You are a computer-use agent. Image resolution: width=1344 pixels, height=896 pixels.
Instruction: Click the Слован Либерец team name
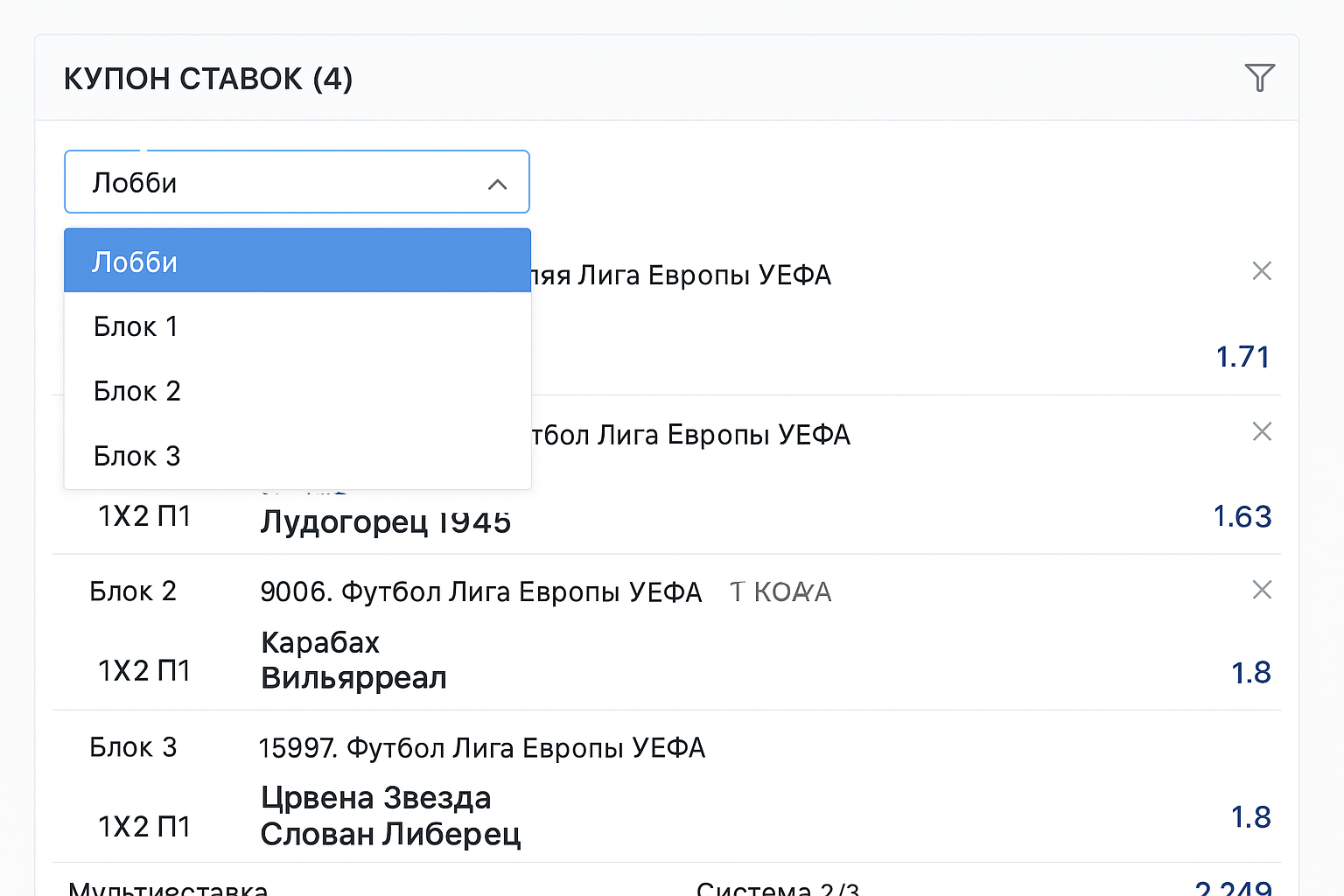click(x=390, y=834)
